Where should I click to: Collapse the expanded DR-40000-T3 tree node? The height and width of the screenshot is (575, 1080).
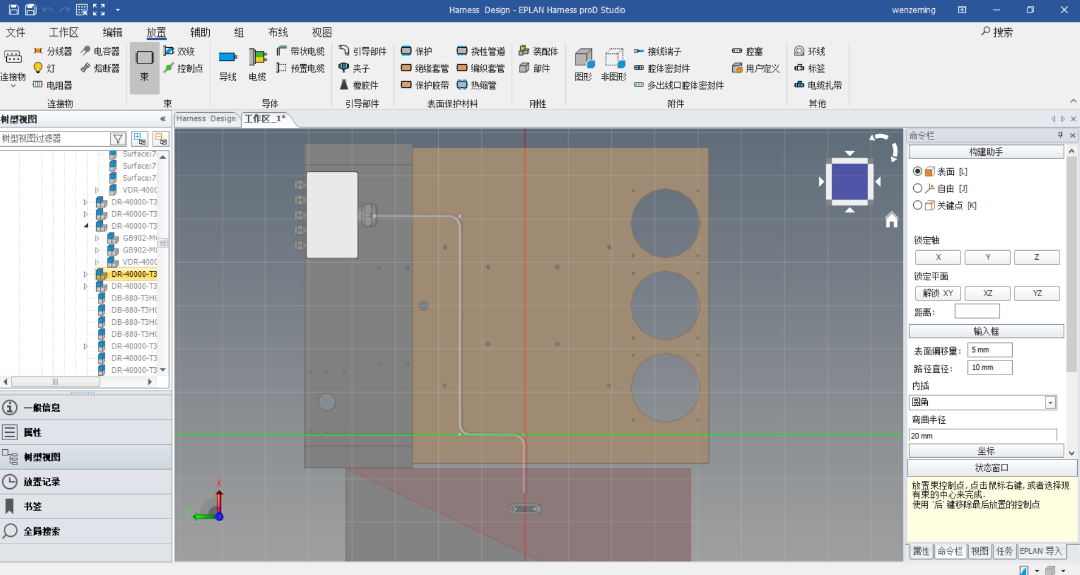click(86, 226)
